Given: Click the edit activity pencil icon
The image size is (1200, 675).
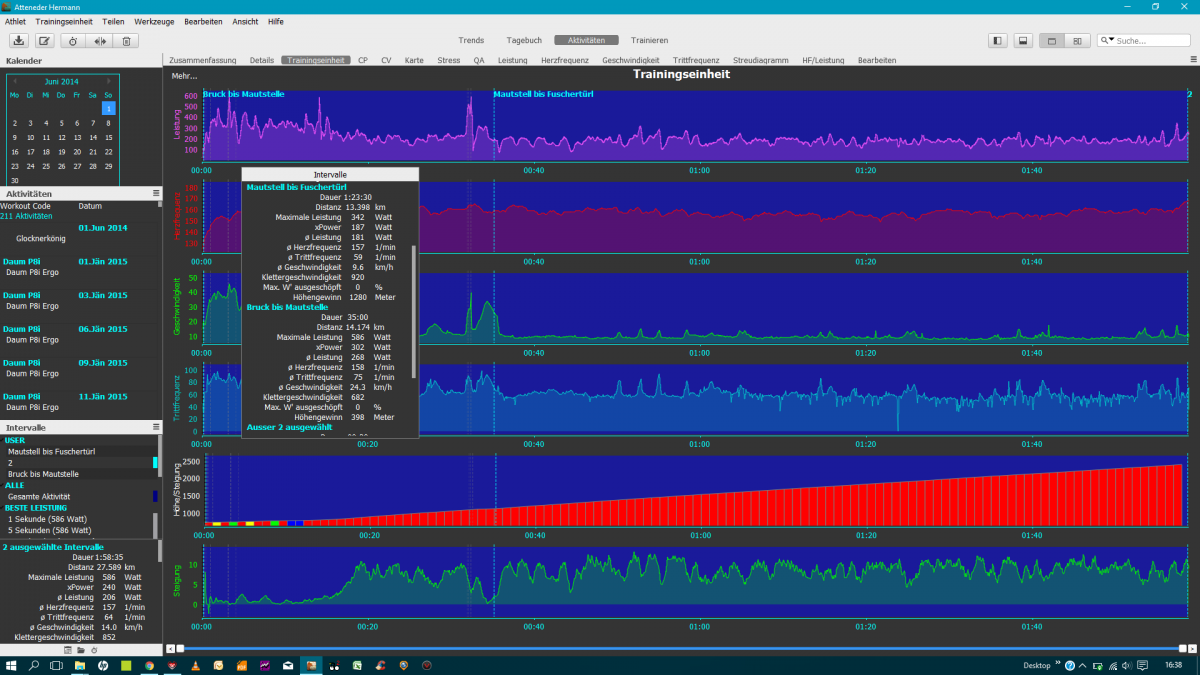Looking at the screenshot, I should (45, 41).
